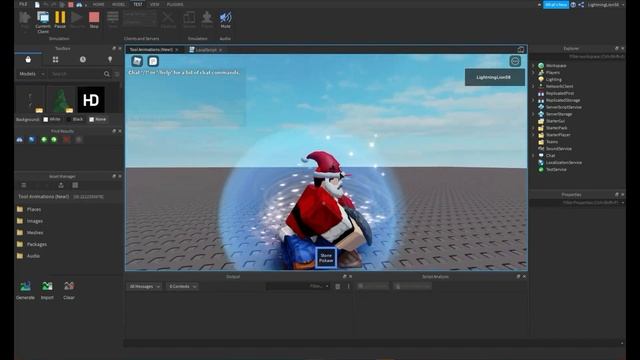Expand the ServerStorage node
Image resolution: width=640 pixels, height=360 pixels.
(533, 114)
